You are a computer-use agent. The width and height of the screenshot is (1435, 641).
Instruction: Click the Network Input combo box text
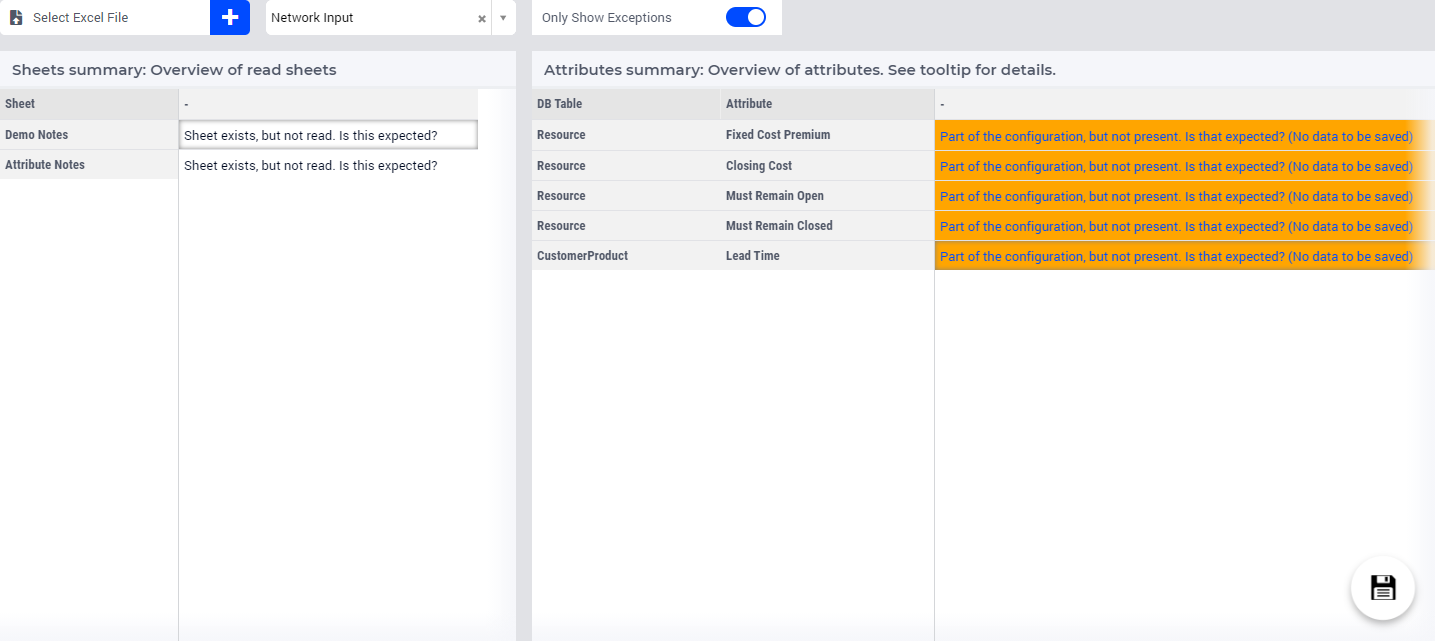click(312, 17)
